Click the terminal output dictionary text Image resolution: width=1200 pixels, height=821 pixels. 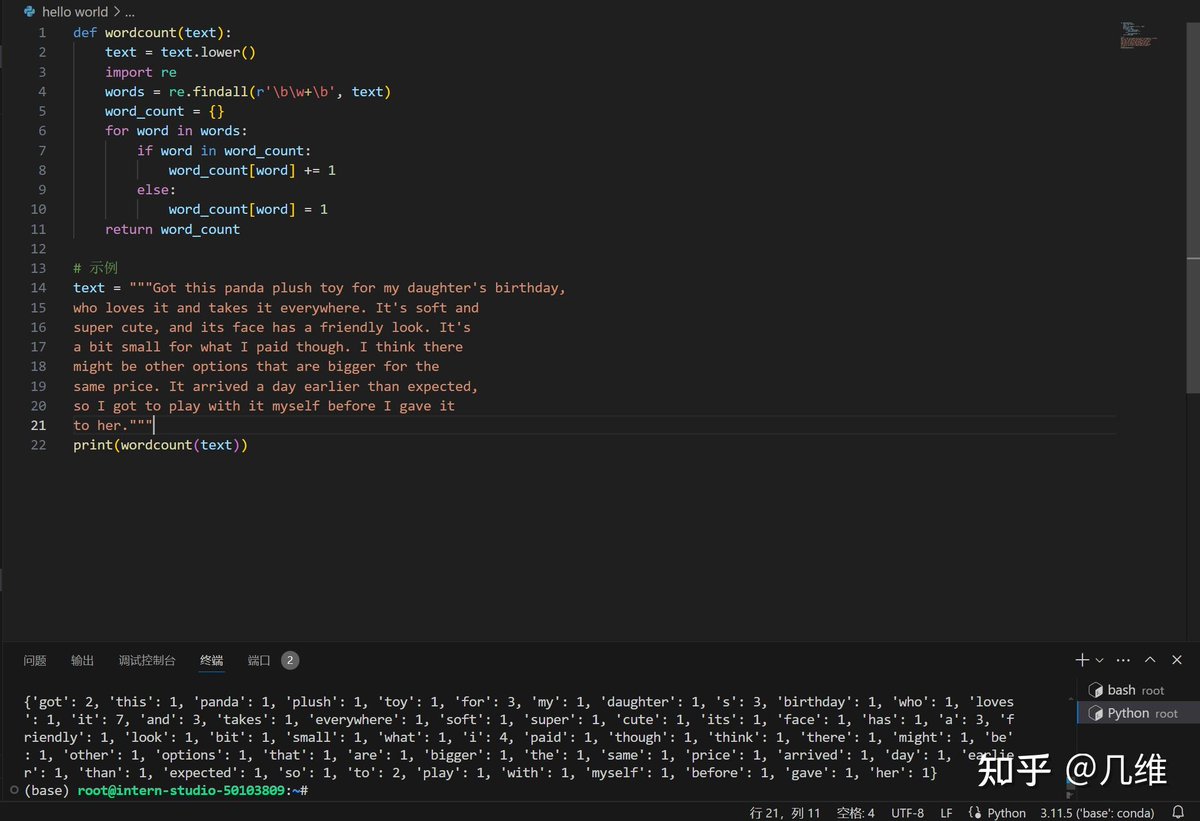(520, 737)
